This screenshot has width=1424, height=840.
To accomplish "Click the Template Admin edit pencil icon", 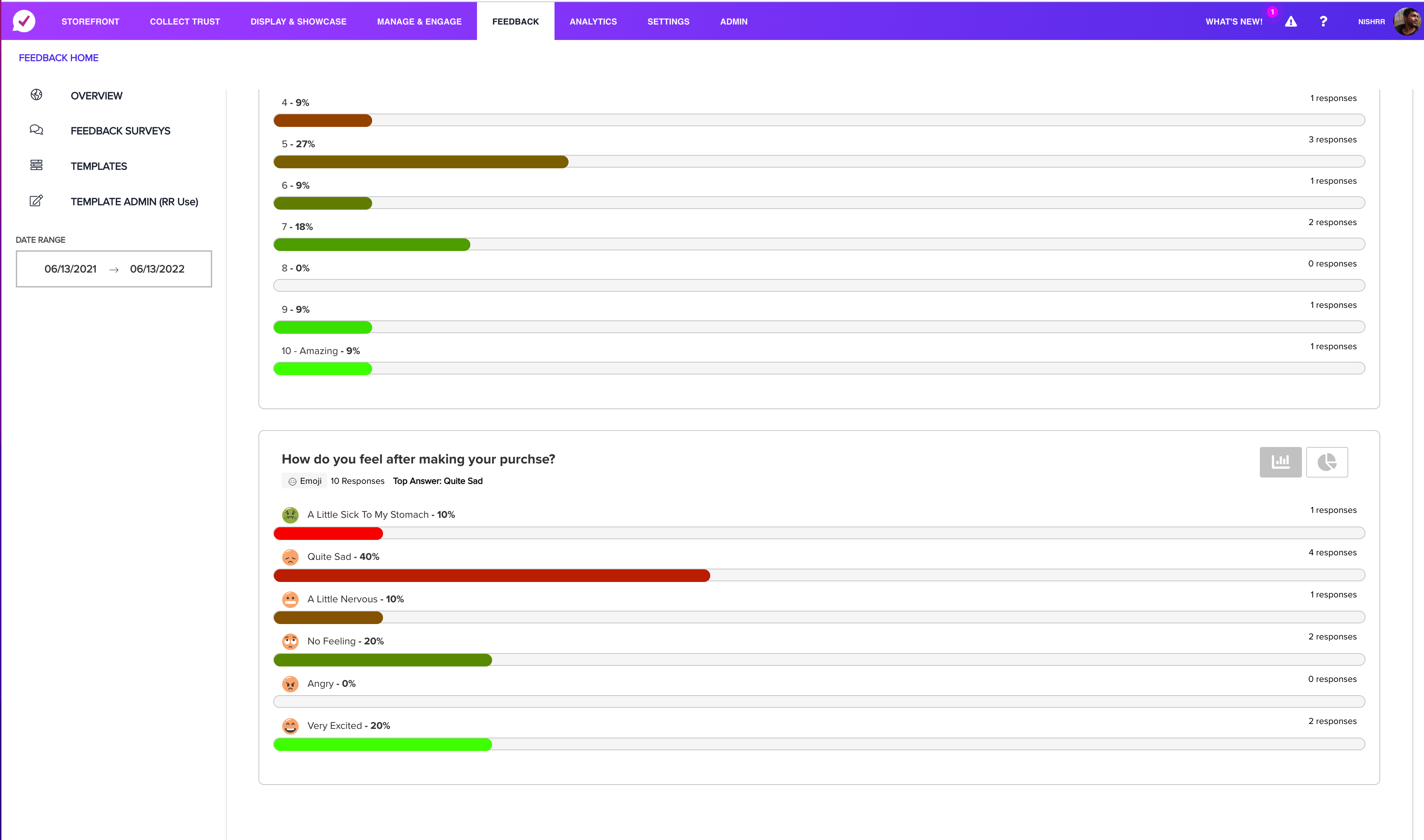I will [x=36, y=201].
